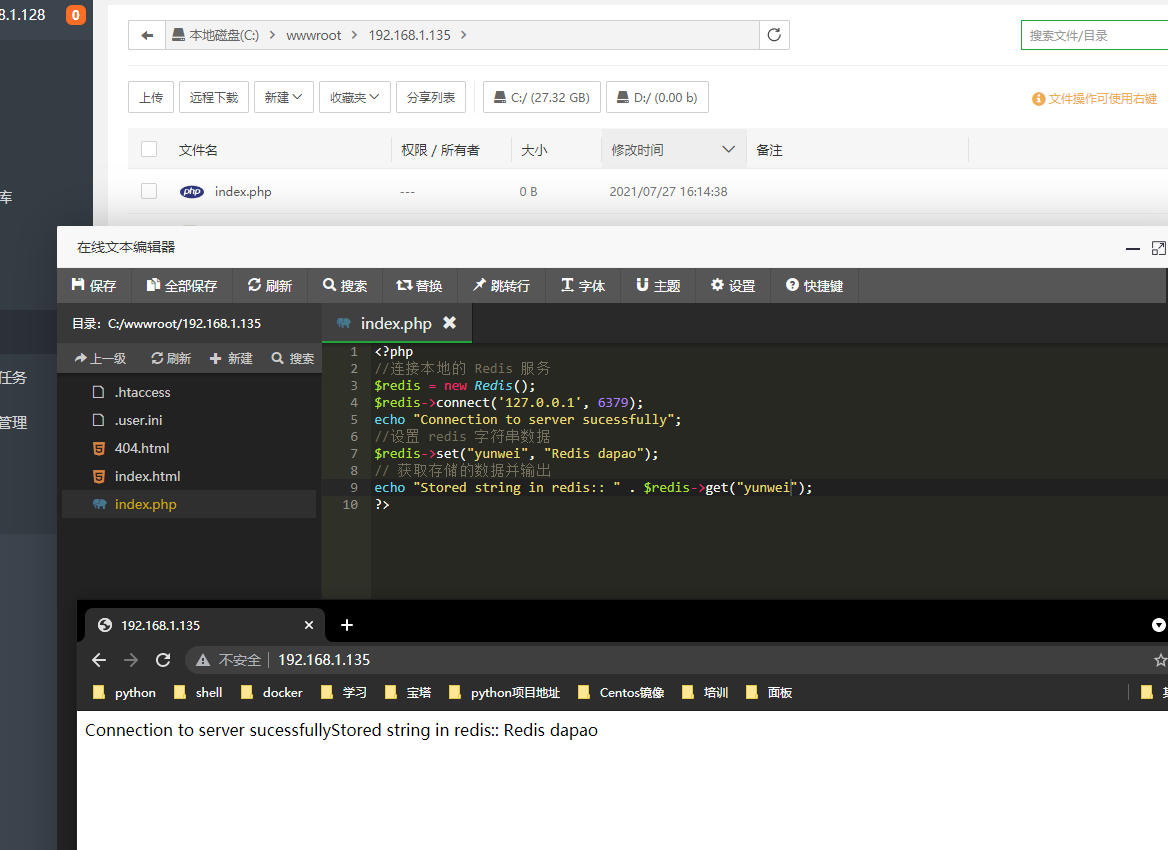Click wwwroot in the breadcrumb path
The image size is (1168, 850).
314,35
